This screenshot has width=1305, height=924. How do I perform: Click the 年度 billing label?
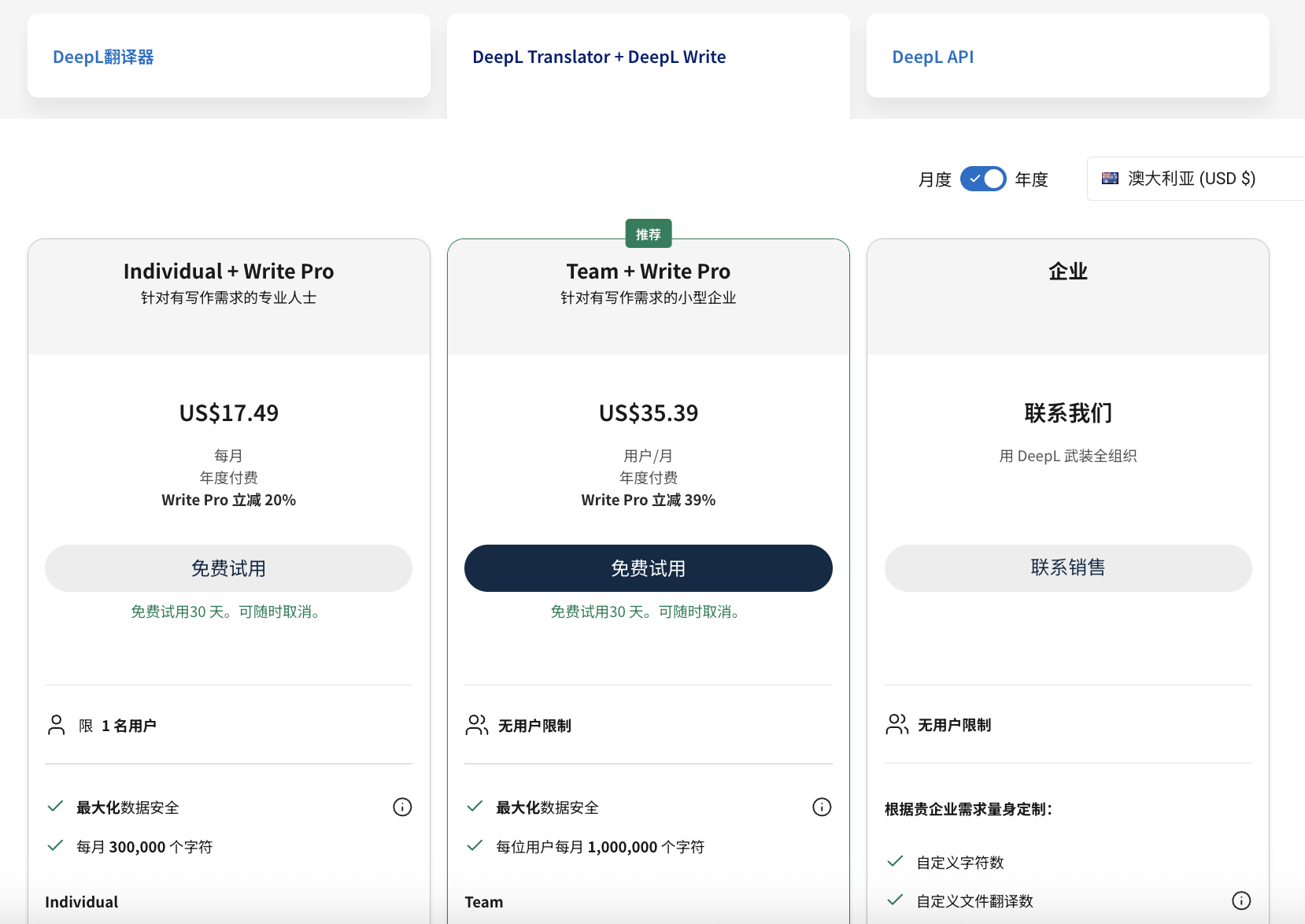click(x=1031, y=179)
